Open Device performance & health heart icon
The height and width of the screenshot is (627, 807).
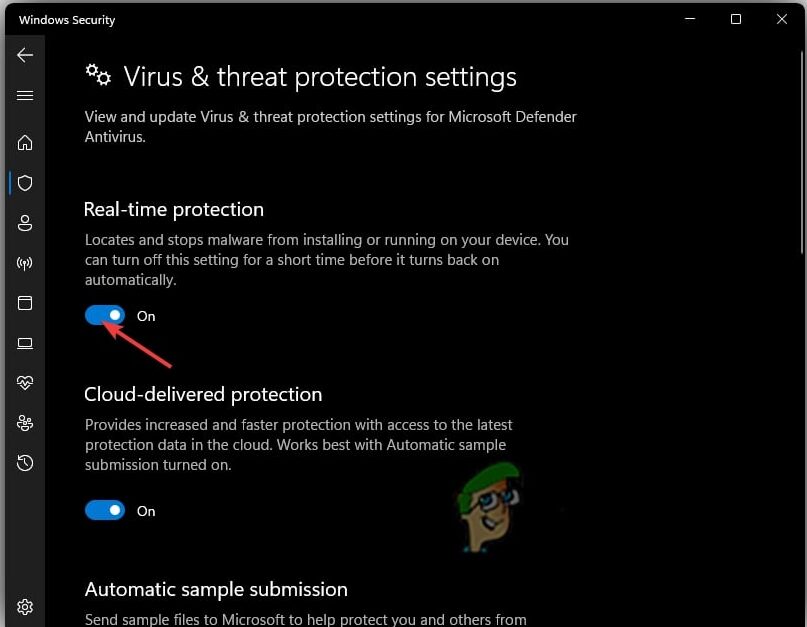point(25,383)
